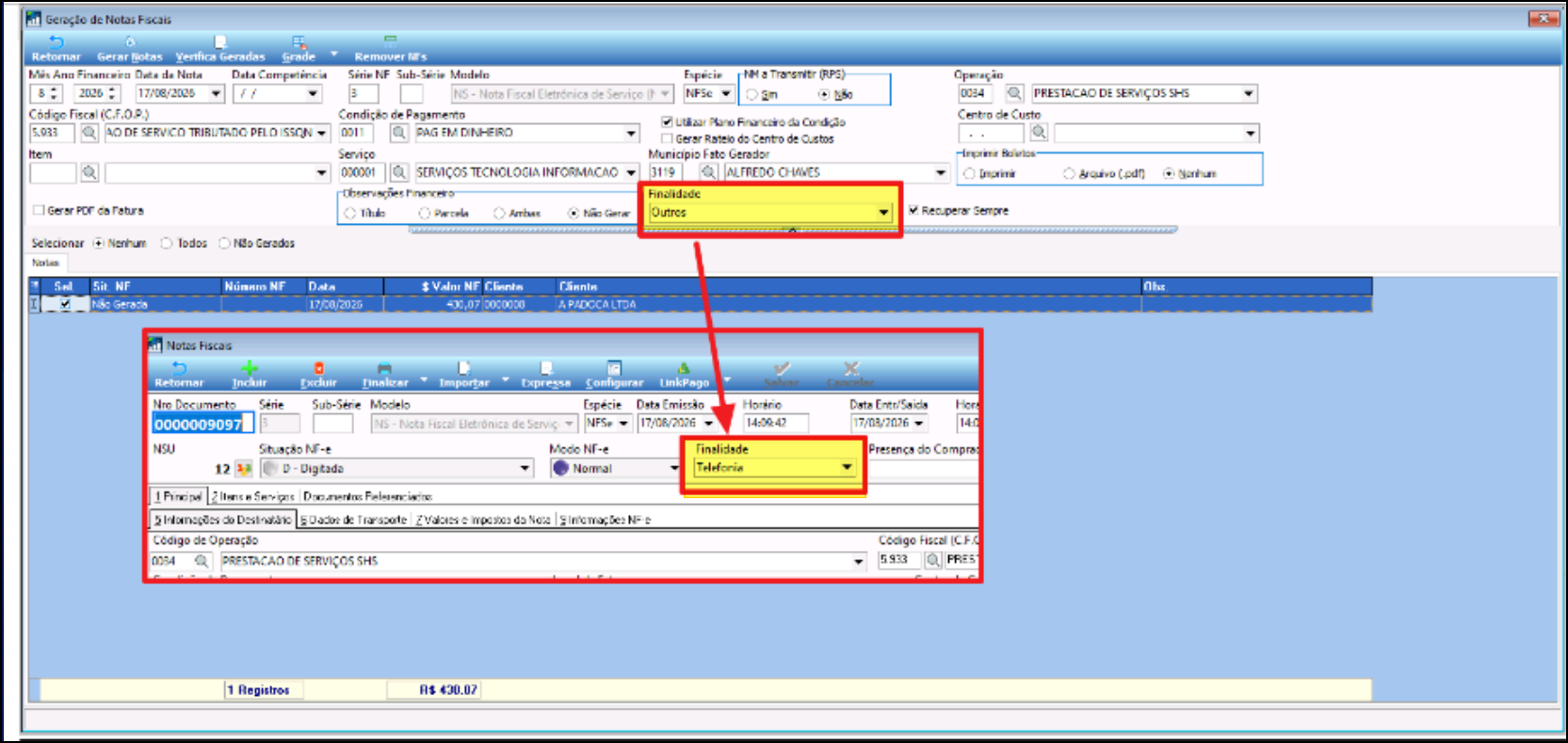Select the Parcela radio in Observações Financeiro

pos(425,213)
